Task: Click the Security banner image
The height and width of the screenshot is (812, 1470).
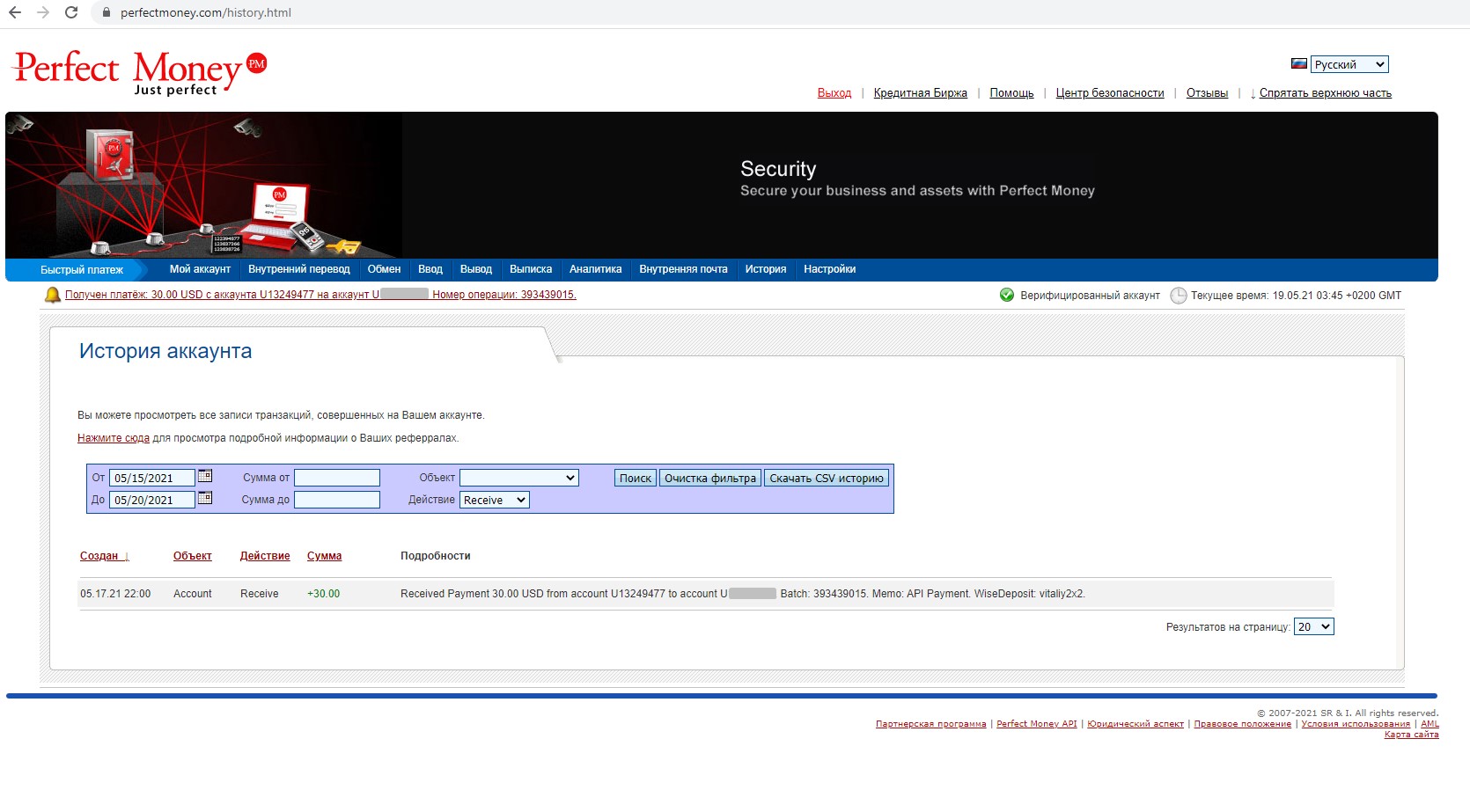Action: [722, 185]
